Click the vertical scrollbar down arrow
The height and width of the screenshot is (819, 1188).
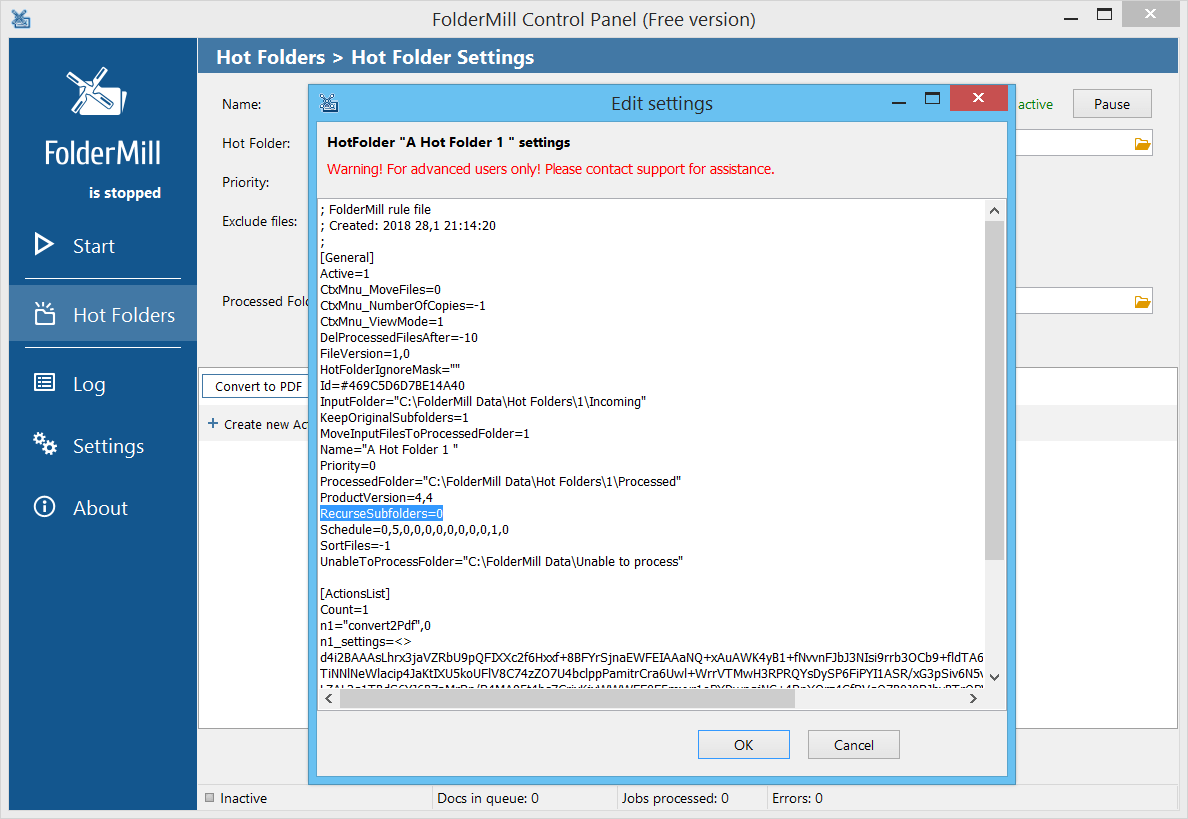(x=995, y=677)
